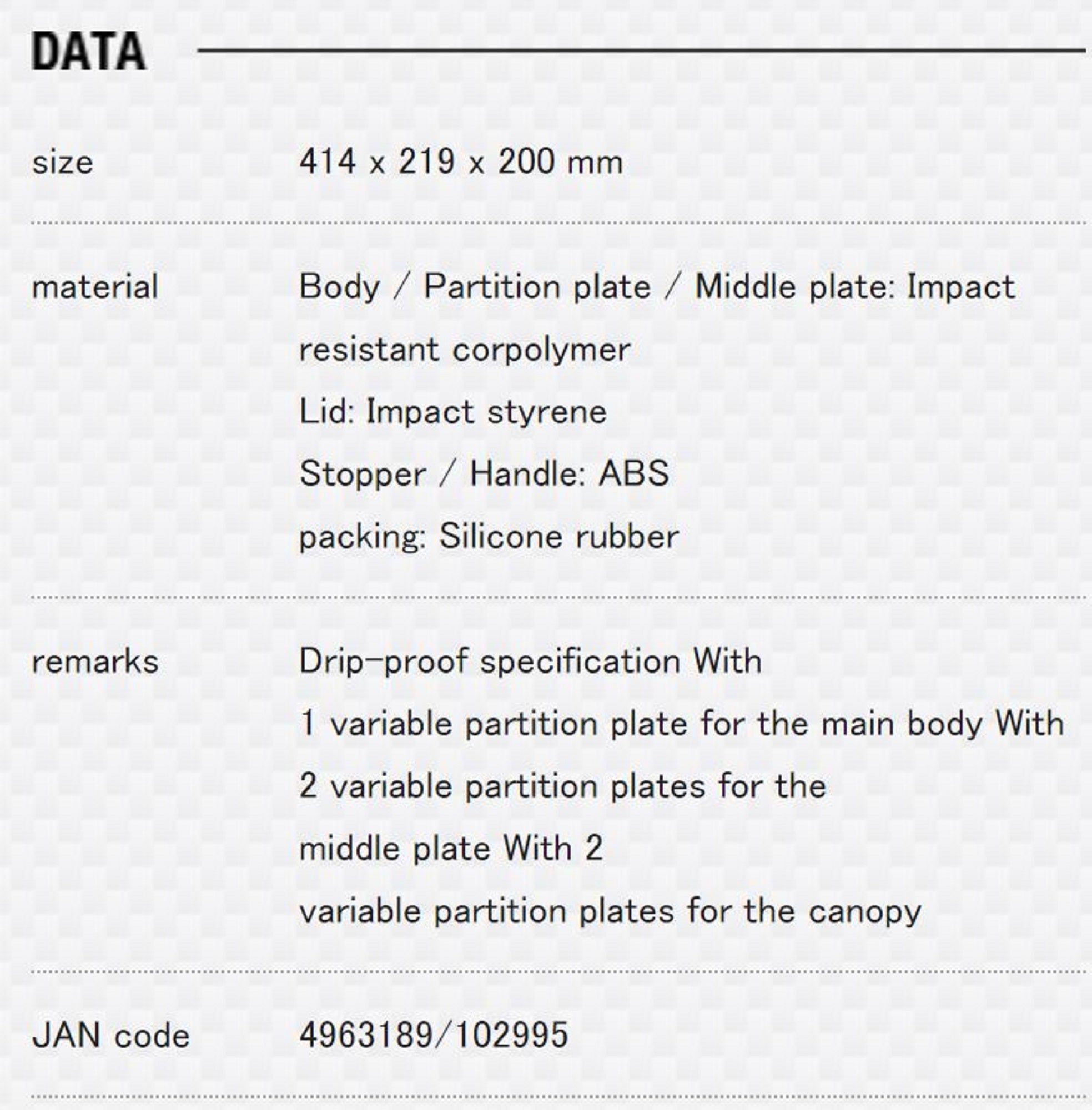Click the "size" row label
This screenshot has width=1092, height=1110.
pyautogui.click(x=63, y=163)
